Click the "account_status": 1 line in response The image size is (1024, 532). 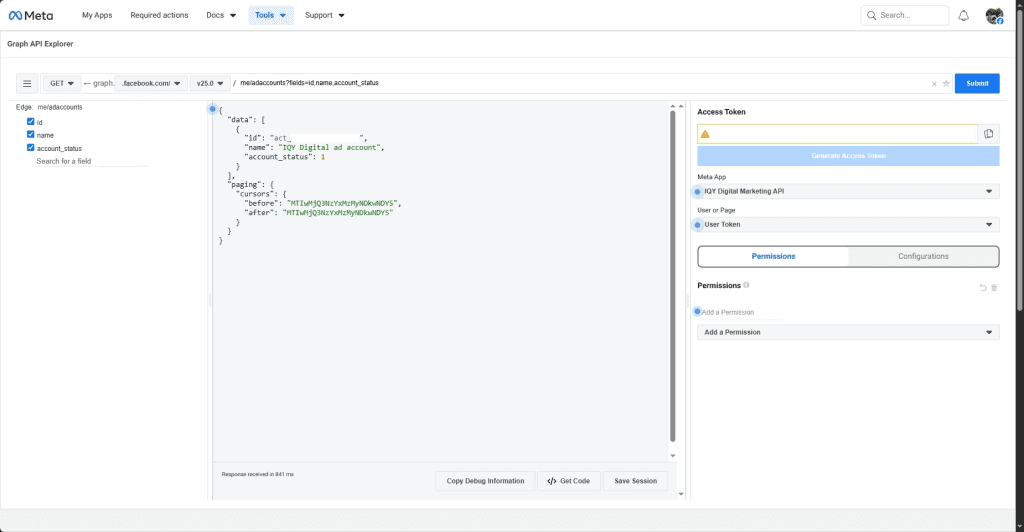pyautogui.click(x=285, y=157)
